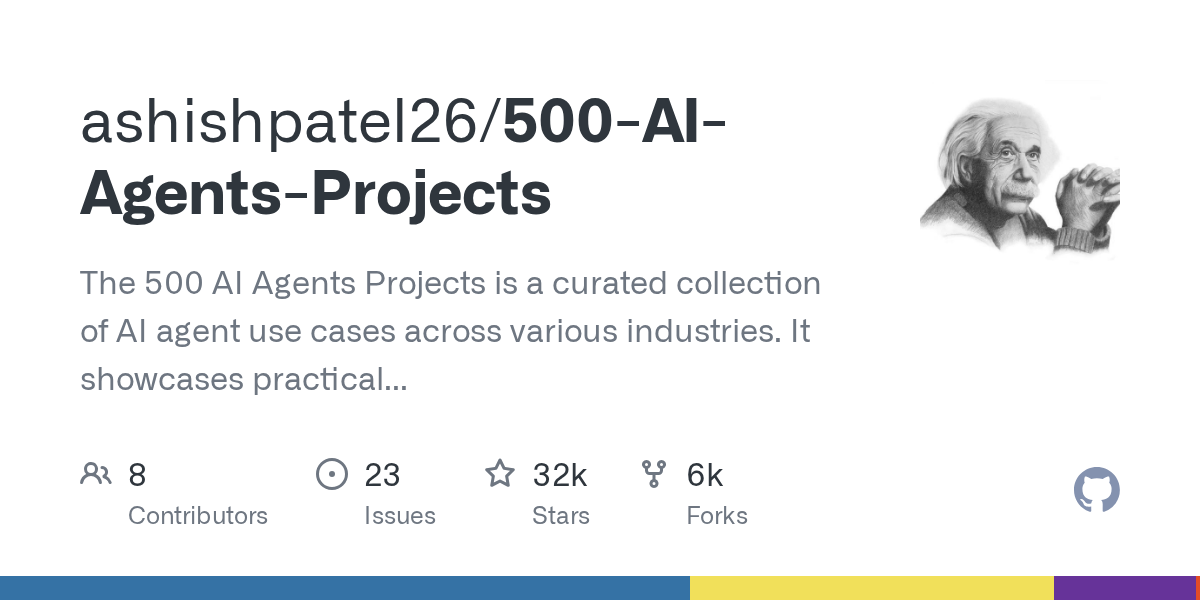1200x600 pixels.
Task: Click the 23 issues count
Action: [382, 475]
